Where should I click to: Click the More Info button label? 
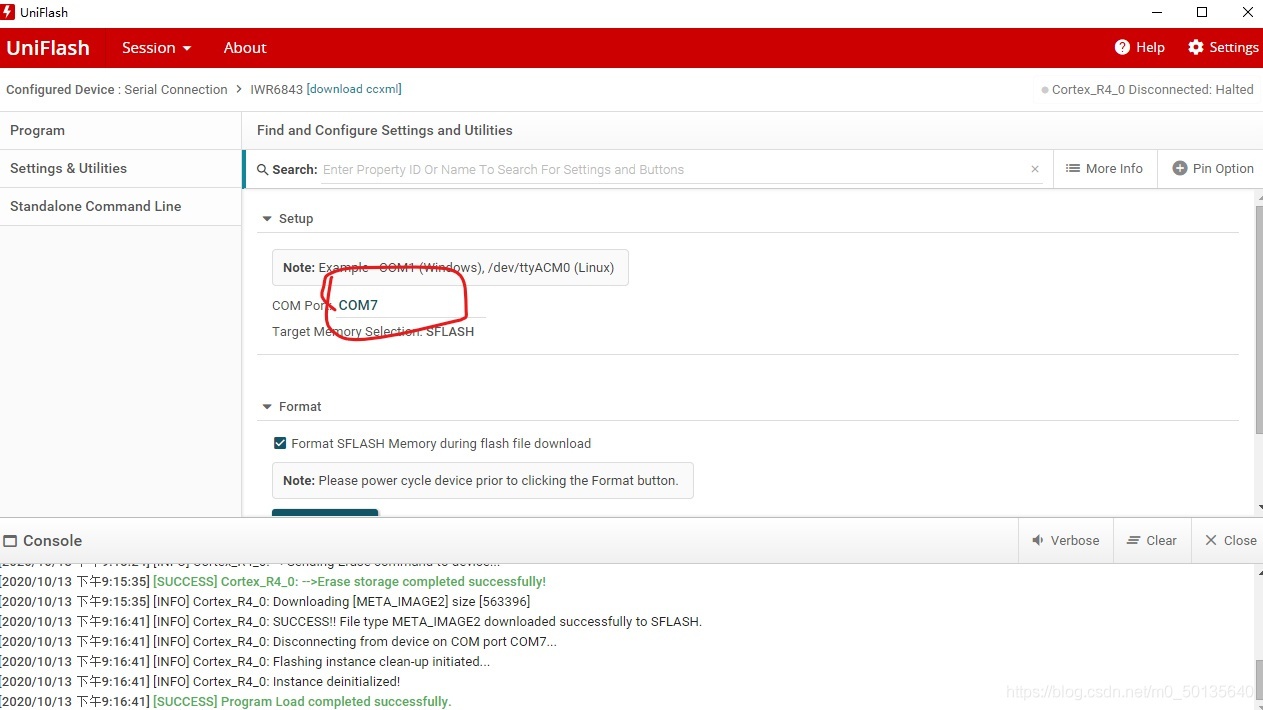(1114, 168)
